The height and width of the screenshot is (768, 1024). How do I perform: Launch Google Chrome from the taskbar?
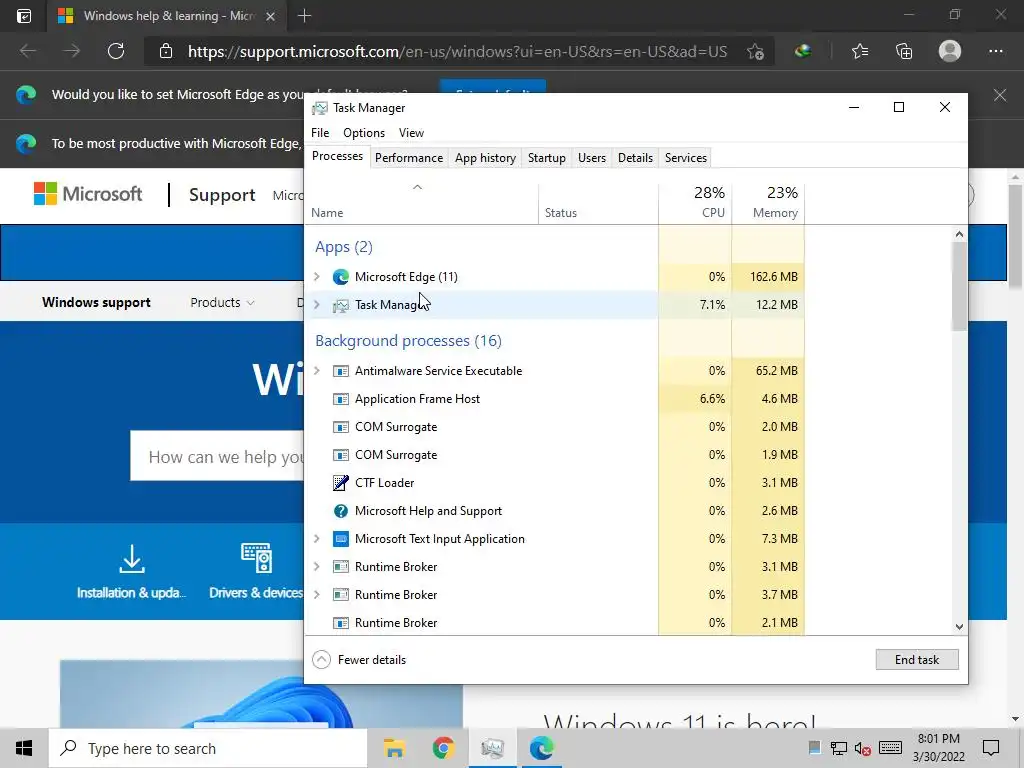(443, 748)
